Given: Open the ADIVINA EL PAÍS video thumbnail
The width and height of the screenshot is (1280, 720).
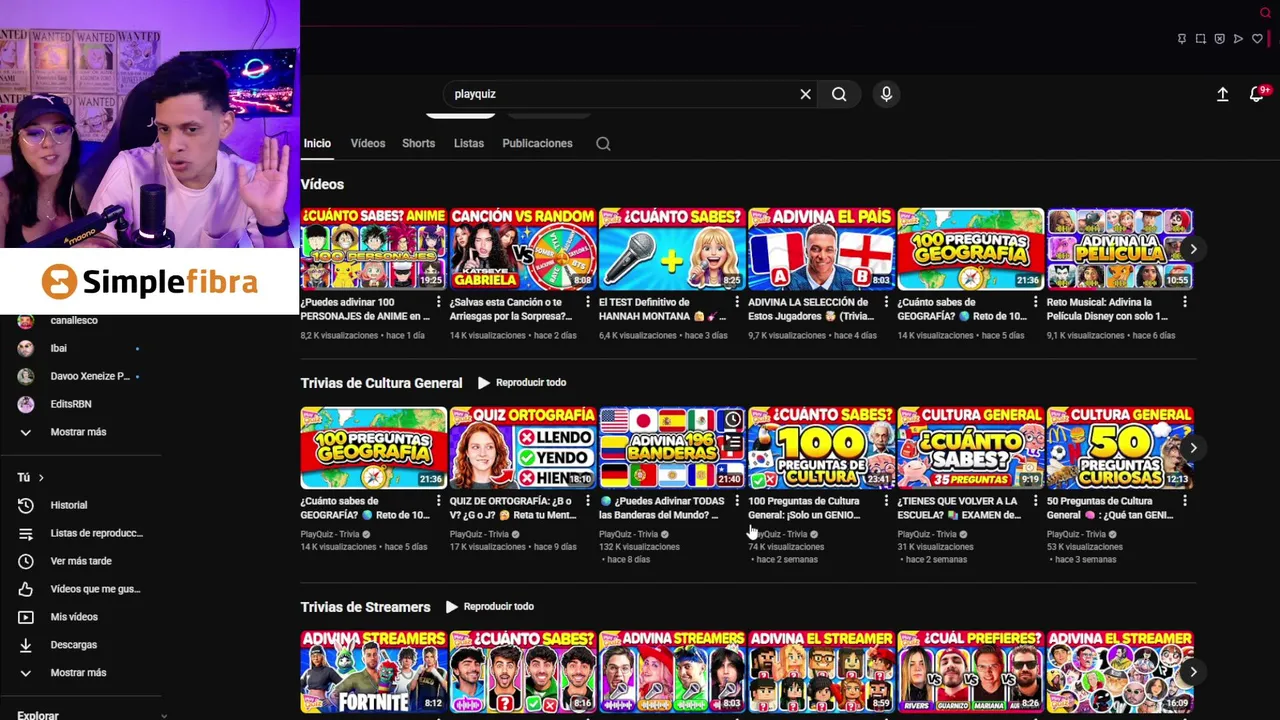Looking at the screenshot, I should (x=821, y=249).
